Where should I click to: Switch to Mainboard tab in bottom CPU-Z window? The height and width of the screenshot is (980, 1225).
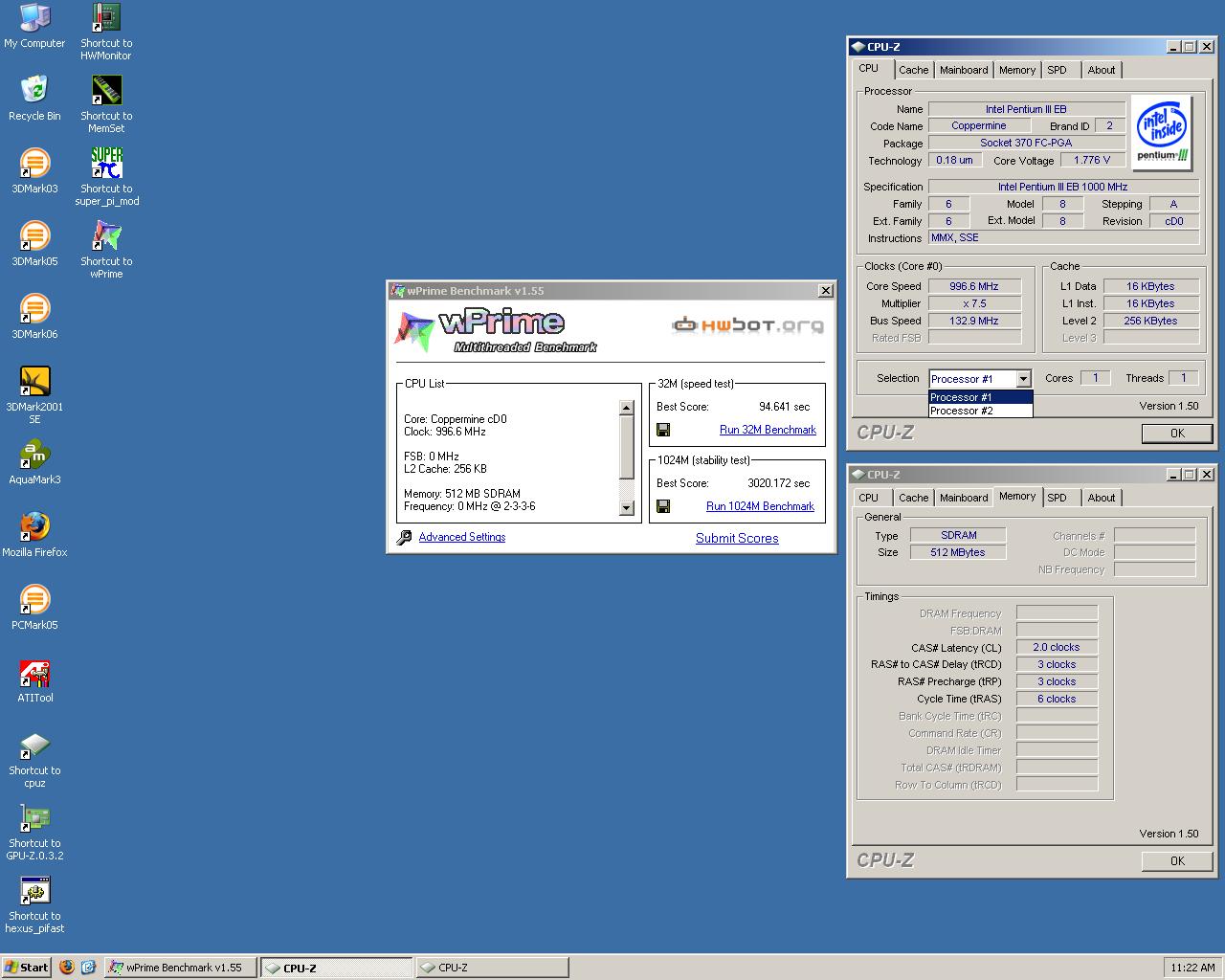(964, 498)
